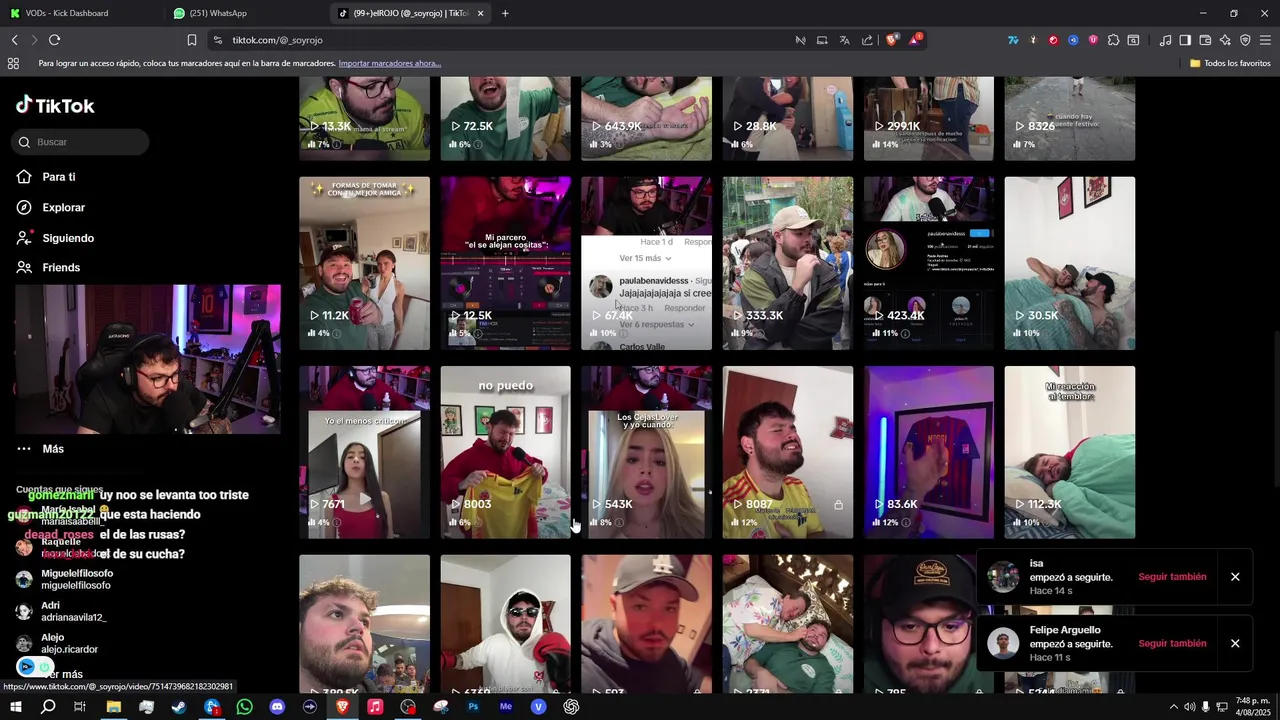Open the video with 423.4K views
This screenshot has height=720, width=1280.
tap(928, 263)
